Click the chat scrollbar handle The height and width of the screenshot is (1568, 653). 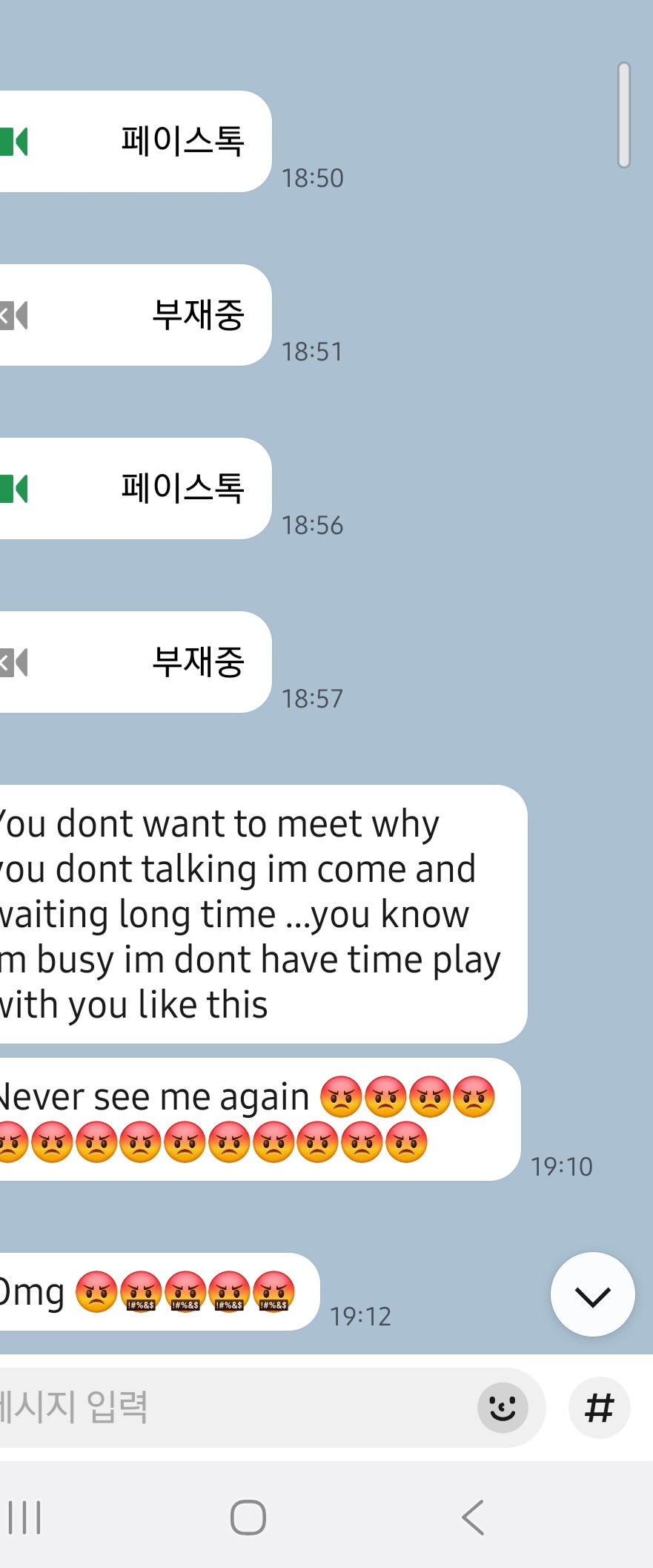pyautogui.click(x=624, y=115)
